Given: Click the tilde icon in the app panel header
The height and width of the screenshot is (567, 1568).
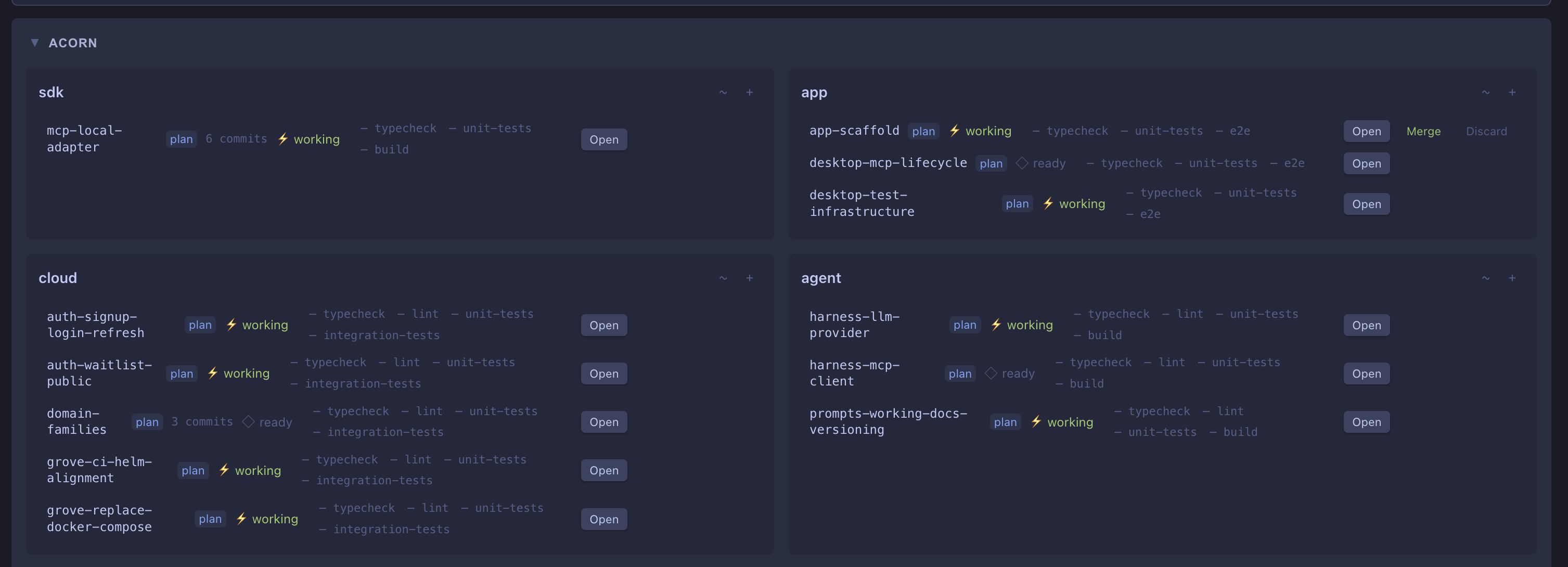Looking at the screenshot, I should point(1485,93).
